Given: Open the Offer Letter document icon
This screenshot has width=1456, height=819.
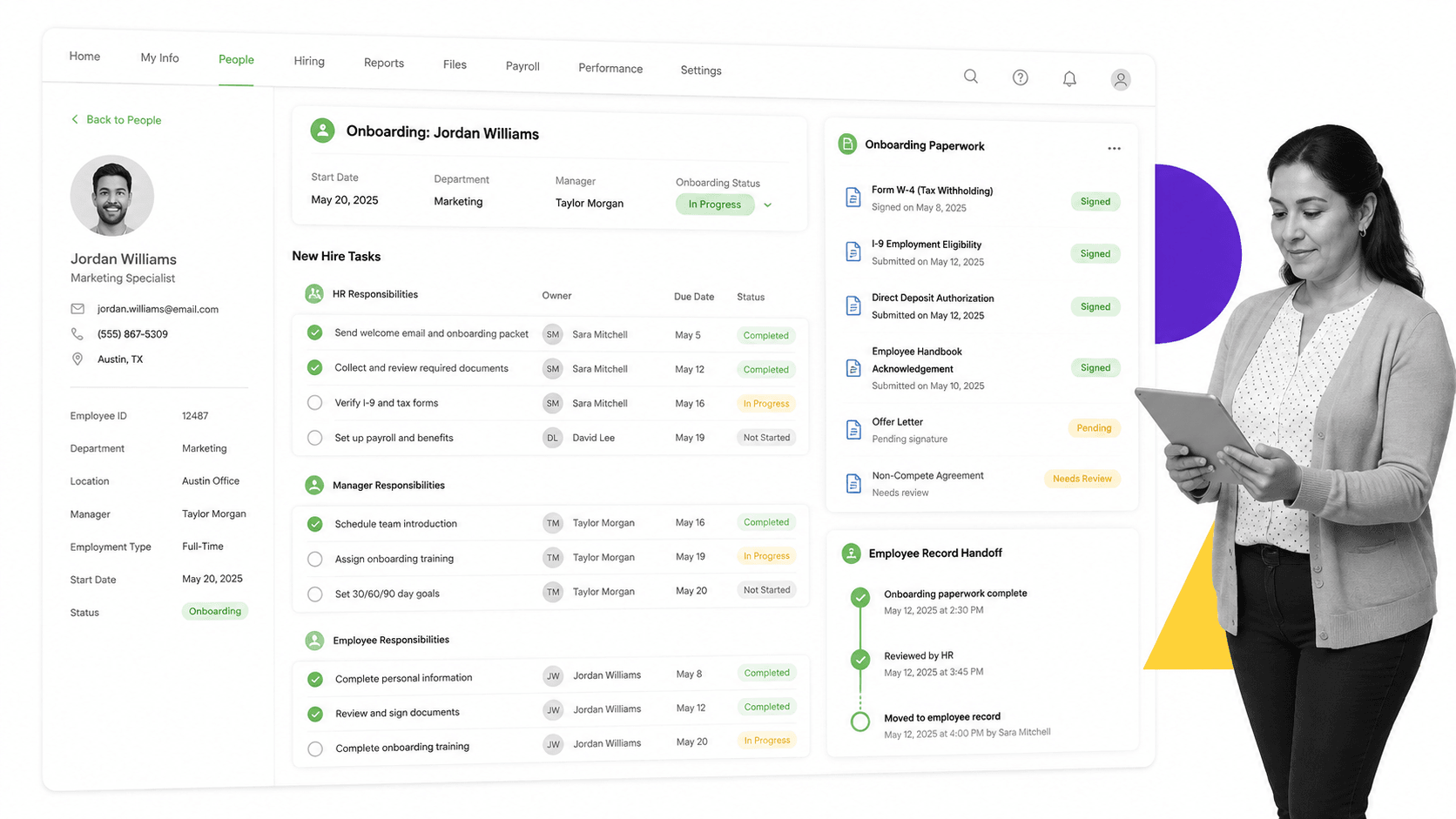Looking at the screenshot, I should click(x=853, y=430).
